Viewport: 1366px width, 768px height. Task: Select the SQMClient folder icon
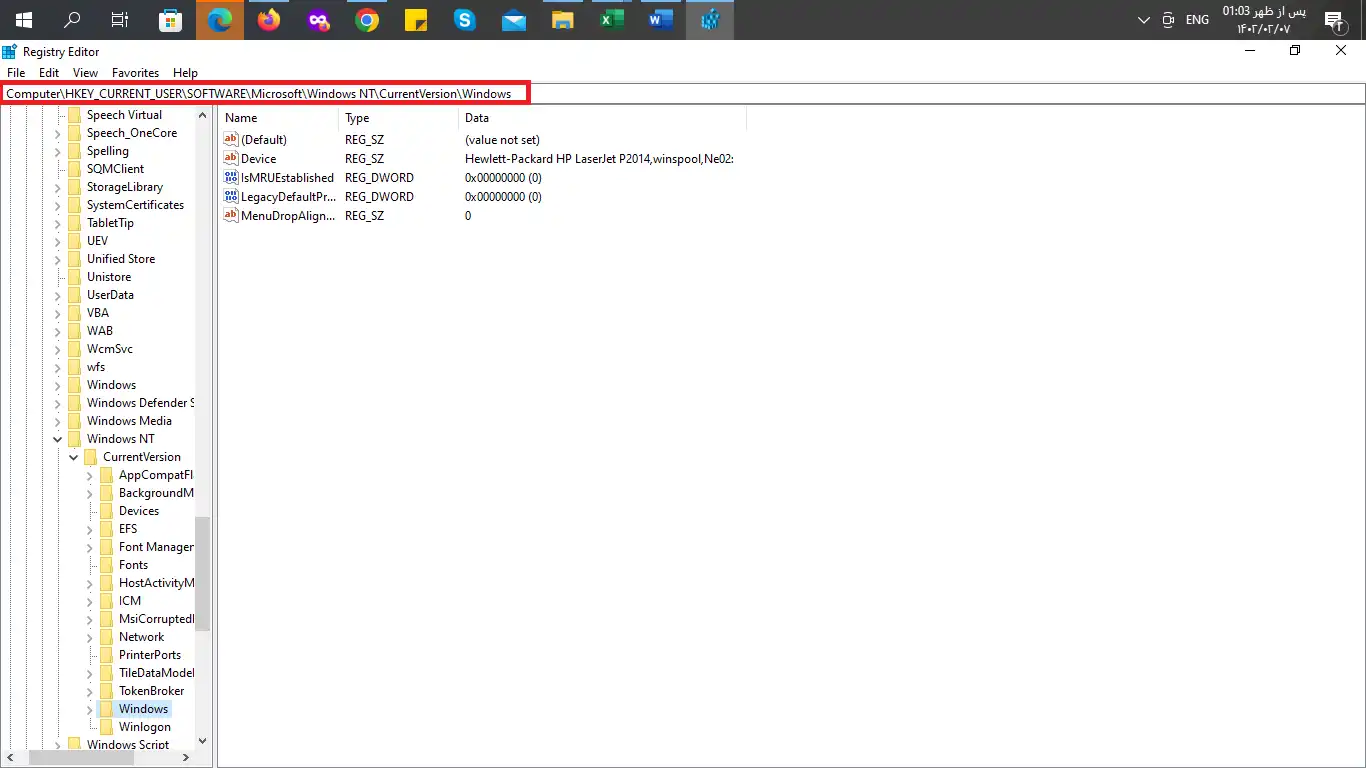coord(74,169)
